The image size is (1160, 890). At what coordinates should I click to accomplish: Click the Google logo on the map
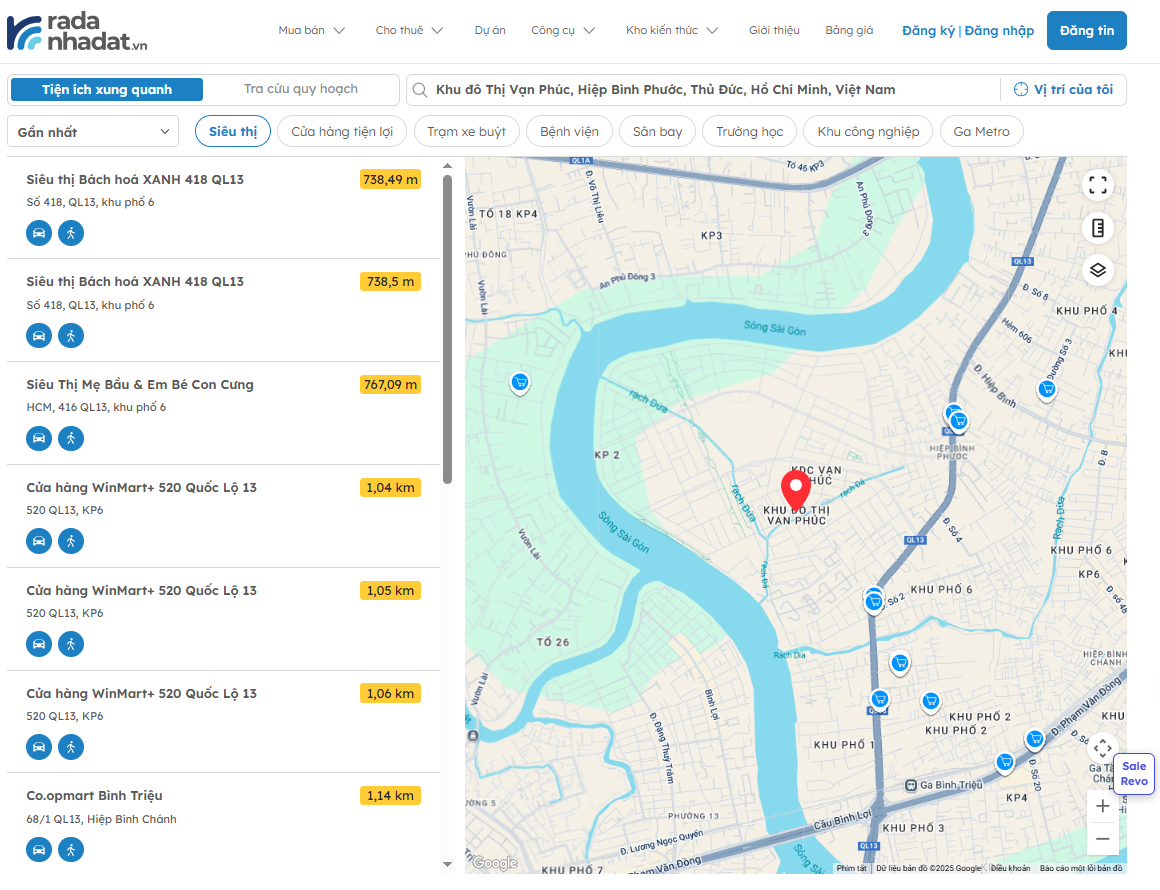click(495, 863)
